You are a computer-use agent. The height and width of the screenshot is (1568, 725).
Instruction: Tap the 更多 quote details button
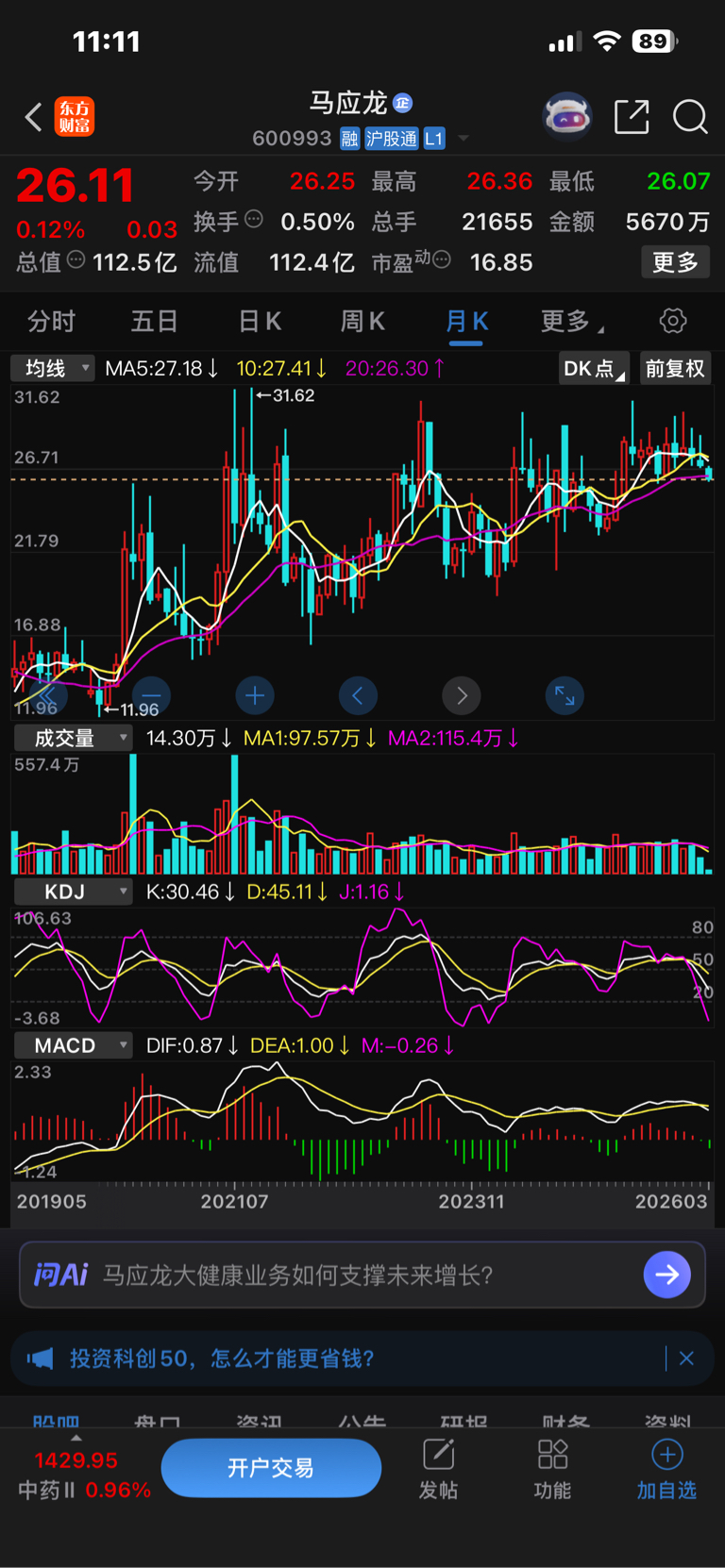(675, 261)
